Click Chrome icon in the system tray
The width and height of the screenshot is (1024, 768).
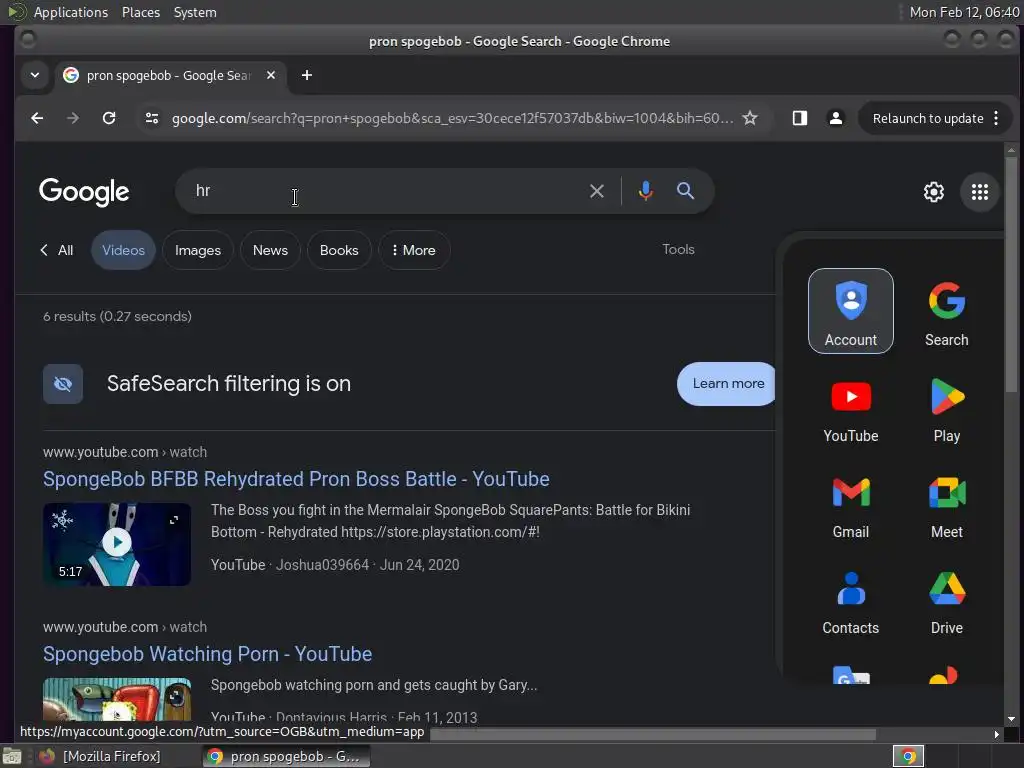(908, 756)
